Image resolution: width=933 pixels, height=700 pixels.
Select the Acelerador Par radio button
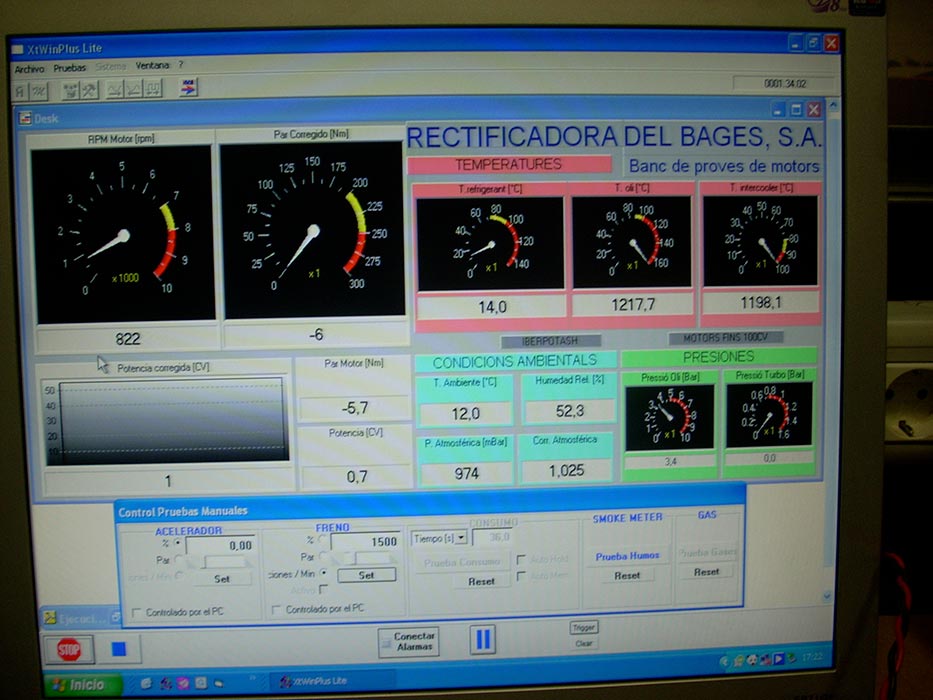178,560
